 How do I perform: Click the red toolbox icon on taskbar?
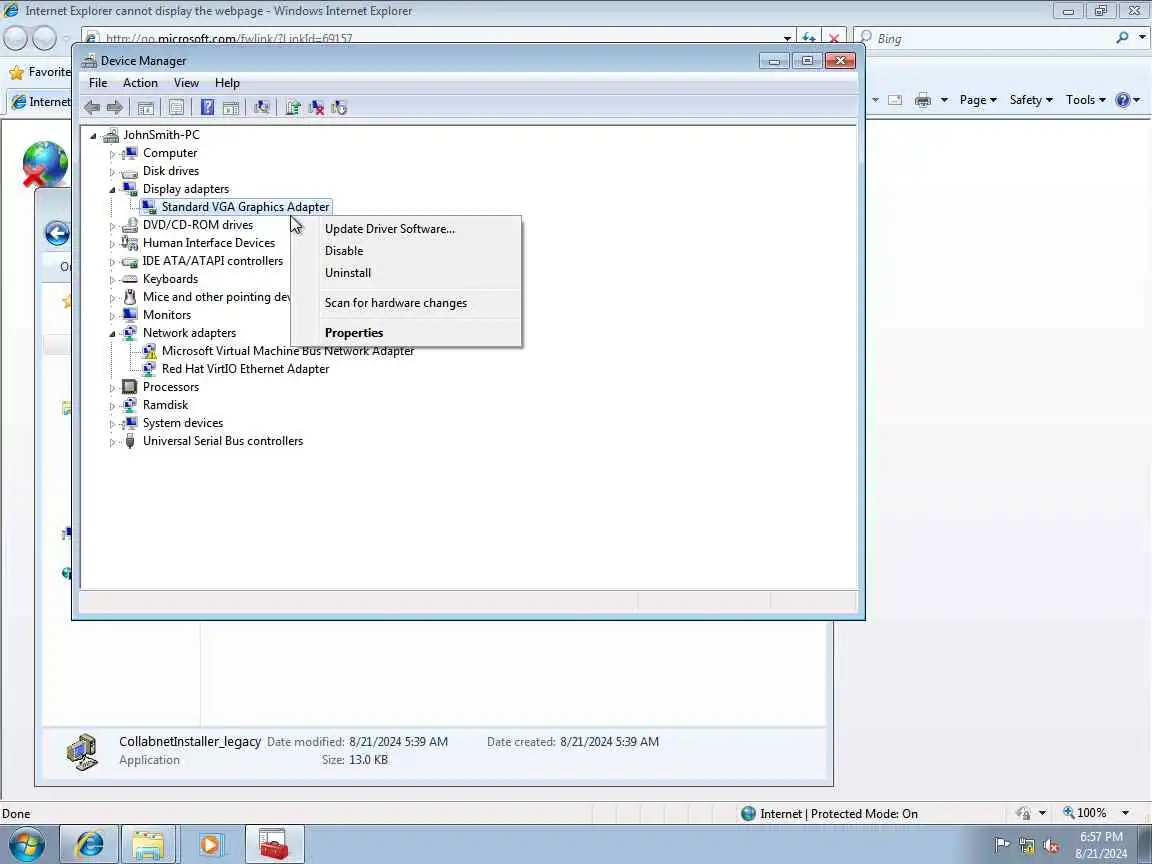[273, 844]
